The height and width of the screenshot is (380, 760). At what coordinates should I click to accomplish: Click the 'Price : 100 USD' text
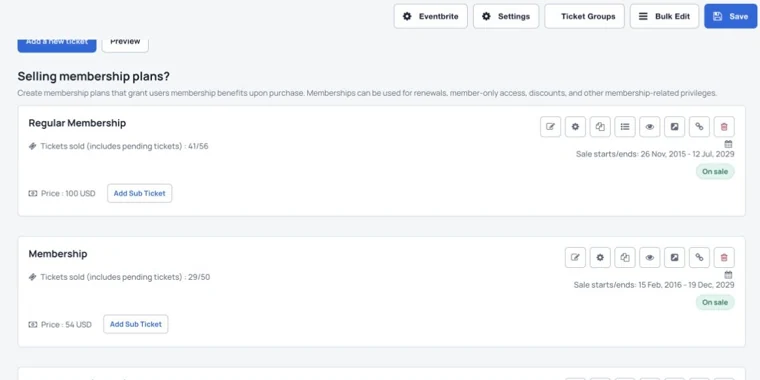68,193
